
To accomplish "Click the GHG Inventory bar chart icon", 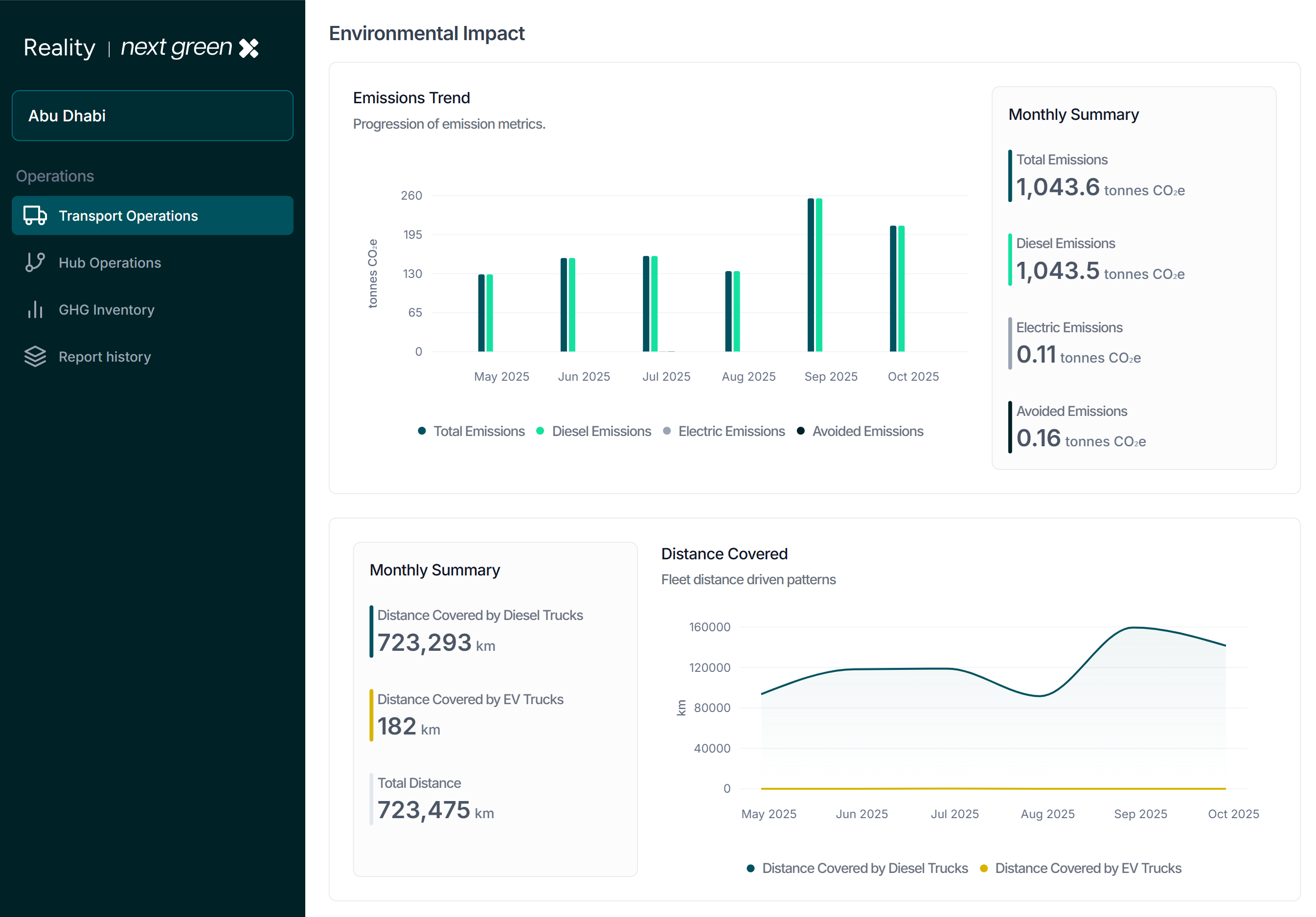I will click(35, 309).
